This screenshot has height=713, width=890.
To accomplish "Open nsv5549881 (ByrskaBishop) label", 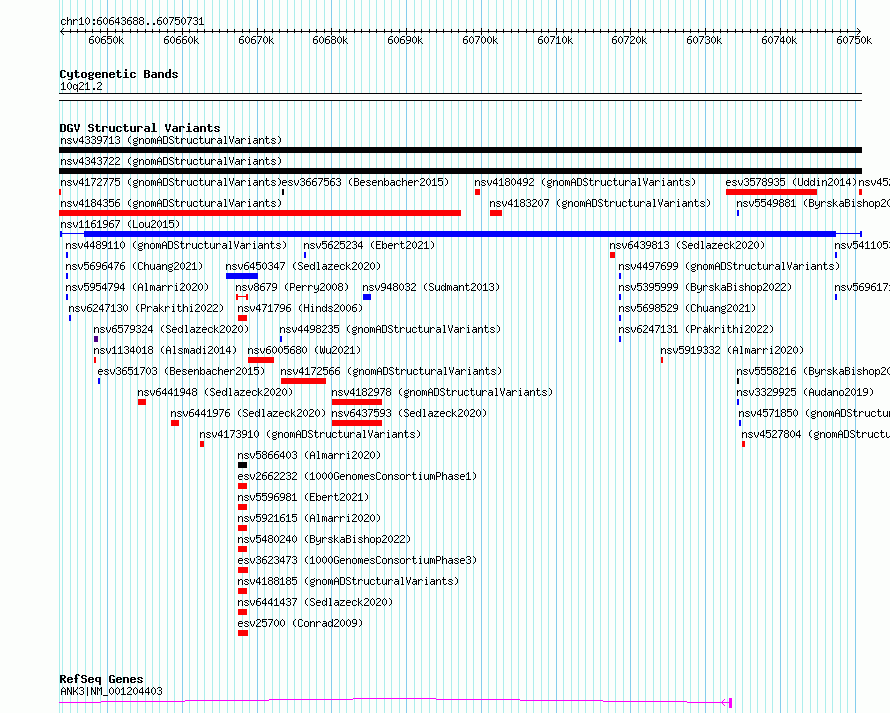I will [813, 203].
